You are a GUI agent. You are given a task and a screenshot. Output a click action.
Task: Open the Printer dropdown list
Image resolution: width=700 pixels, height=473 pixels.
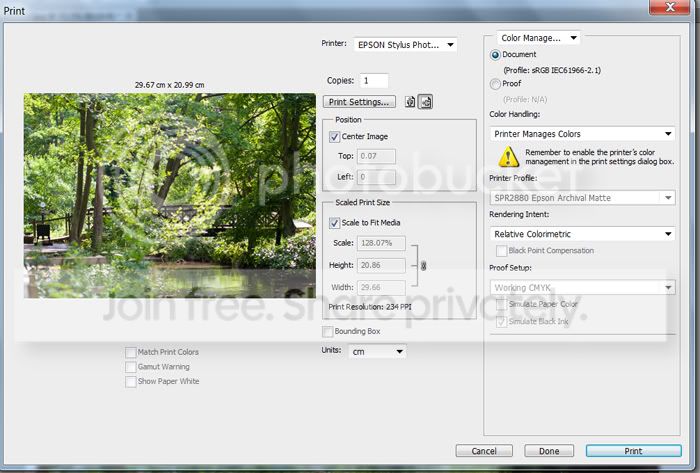tap(405, 45)
